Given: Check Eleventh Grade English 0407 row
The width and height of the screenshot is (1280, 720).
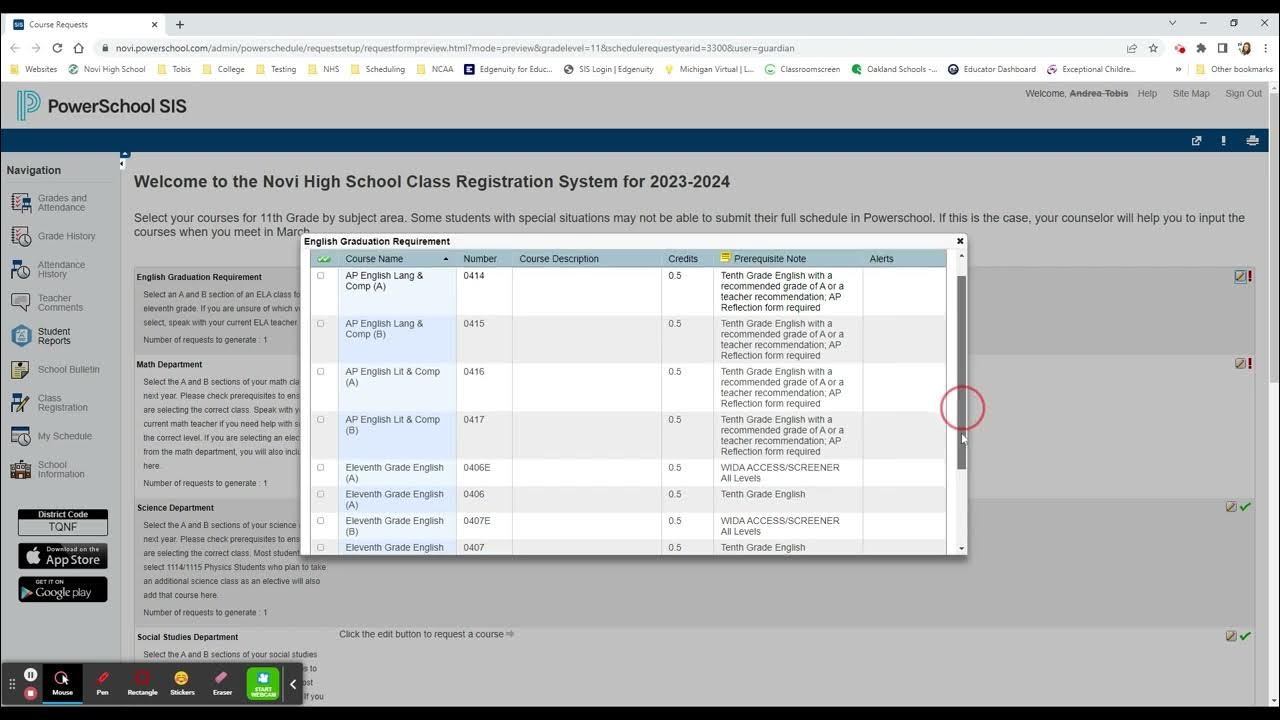Looking at the screenshot, I should pyautogui.click(x=321, y=548).
